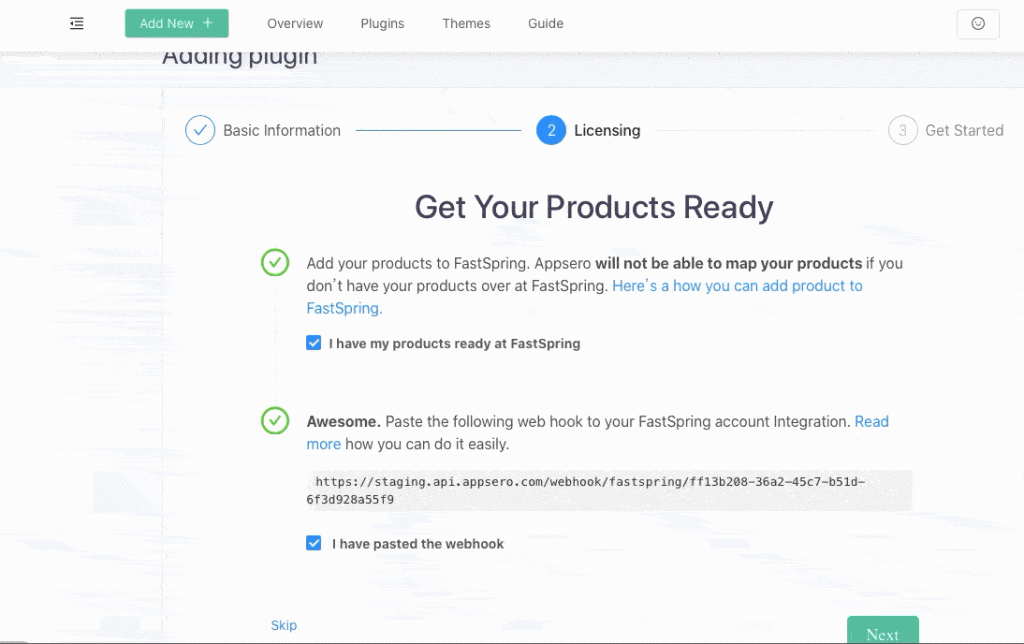Screen dimensions: 1024x644
Task: Click the Add New button
Action: (x=176, y=24)
